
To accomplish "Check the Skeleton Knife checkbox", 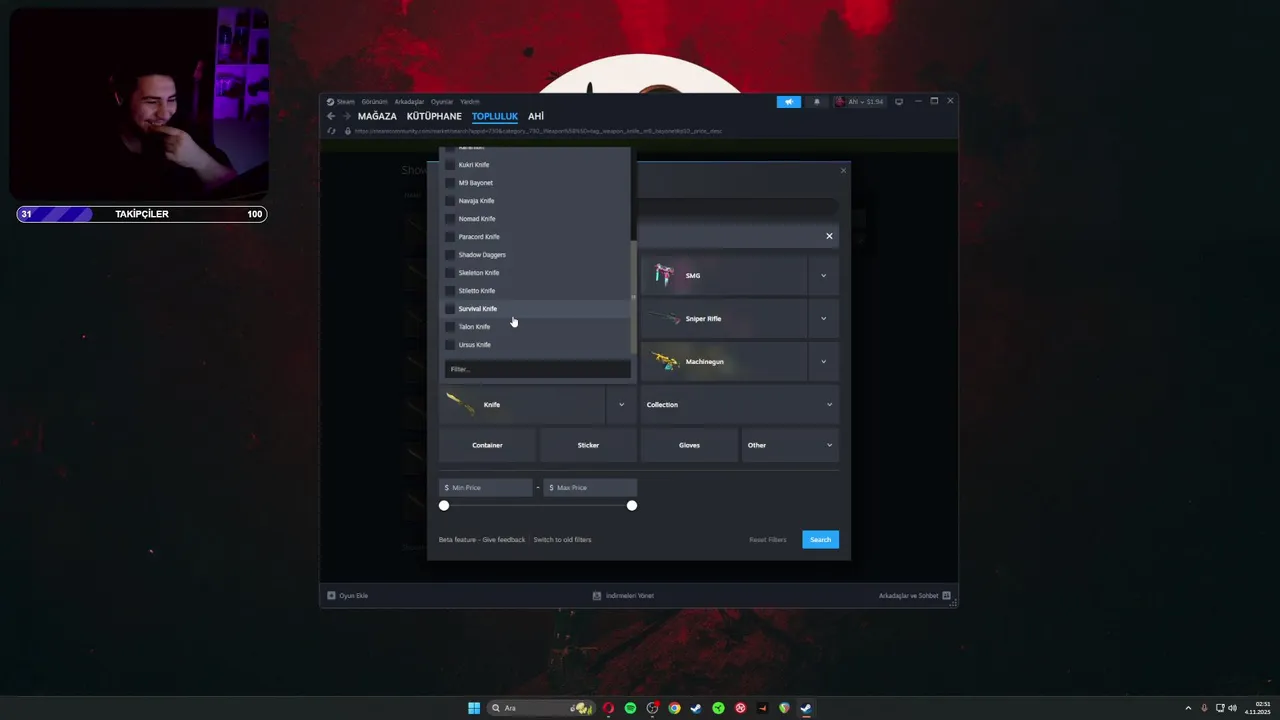I will click(450, 273).
